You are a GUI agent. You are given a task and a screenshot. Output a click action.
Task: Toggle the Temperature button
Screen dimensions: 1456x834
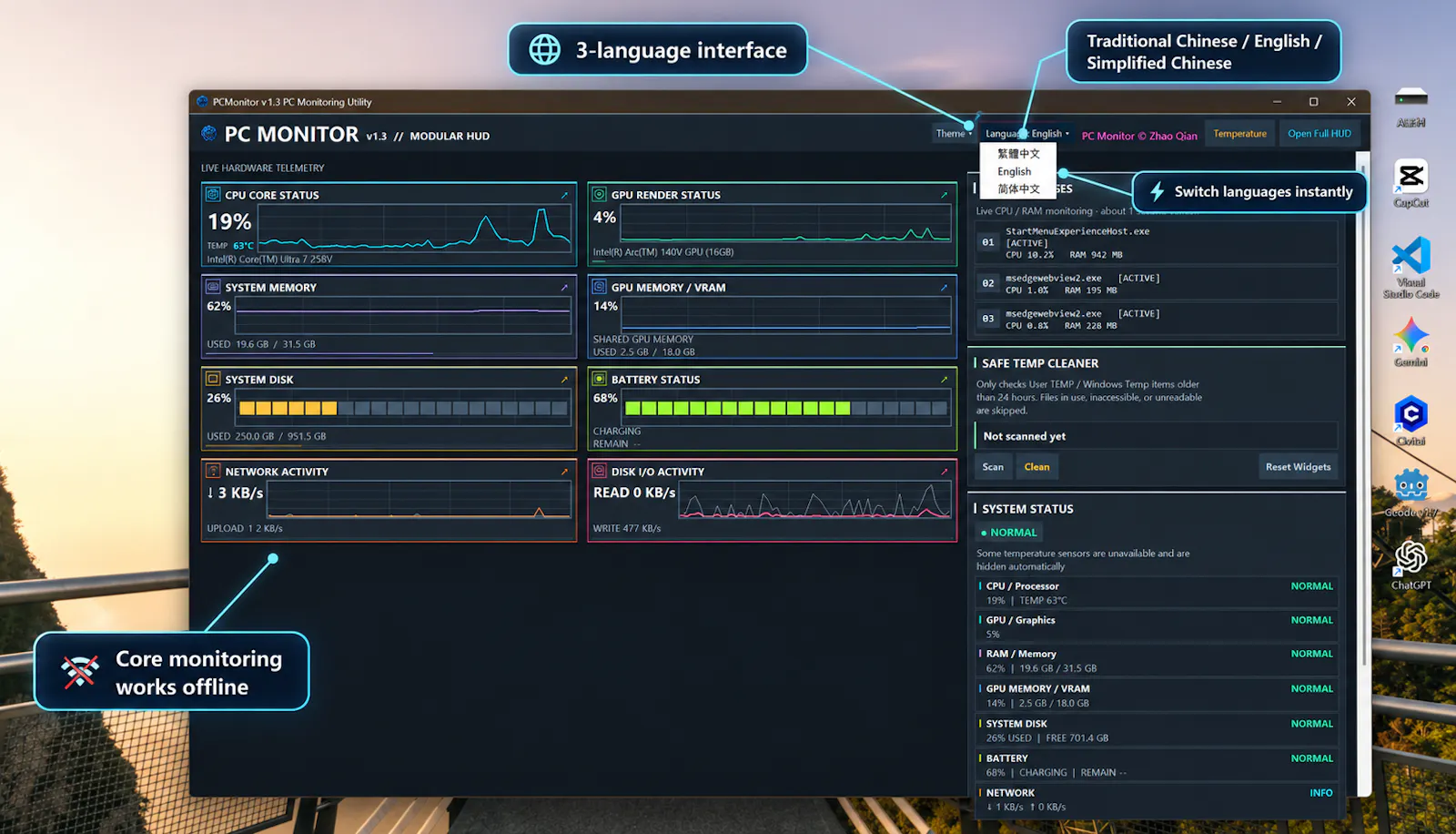click(x=1239, y=134)
